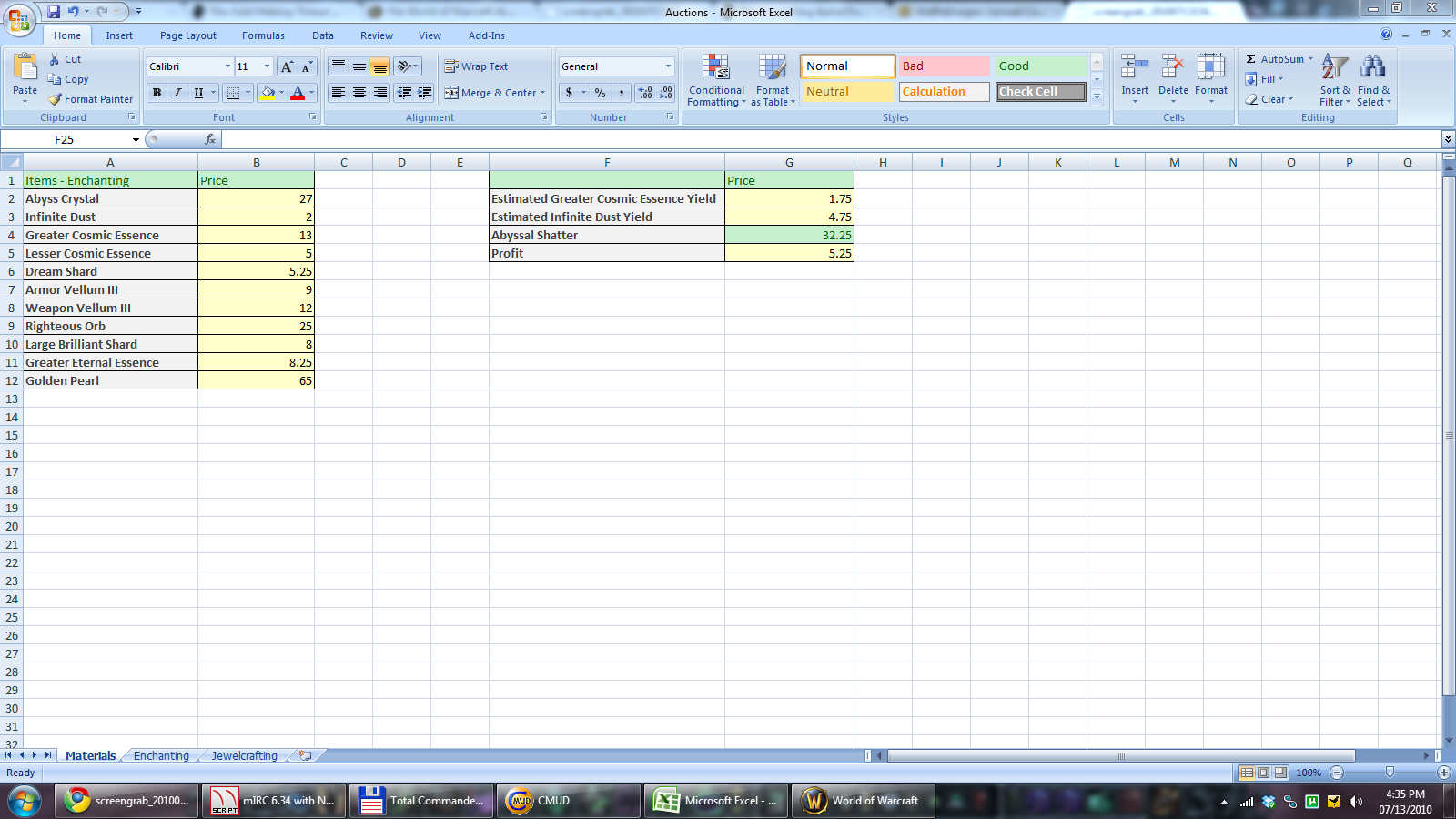Toggle Wrap Text for selected cells
Image resolution: width=1456 pixels, height=819 pixels.
click(476, 66)
